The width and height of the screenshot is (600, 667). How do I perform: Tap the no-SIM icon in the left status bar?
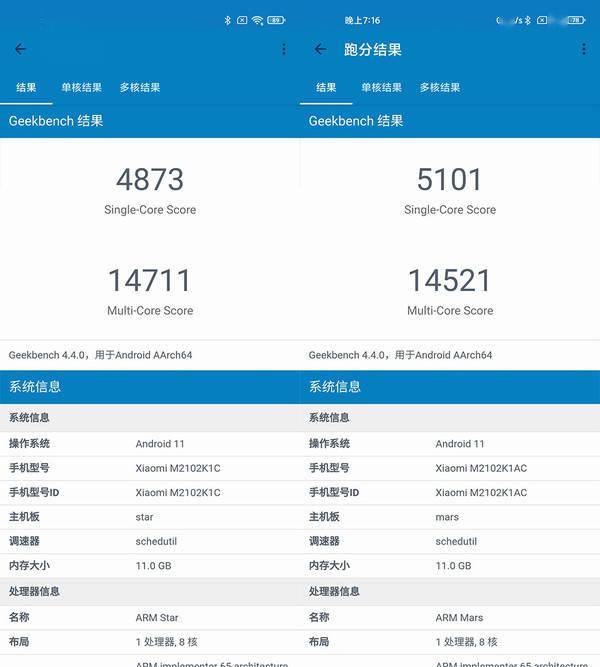[242, 20]
